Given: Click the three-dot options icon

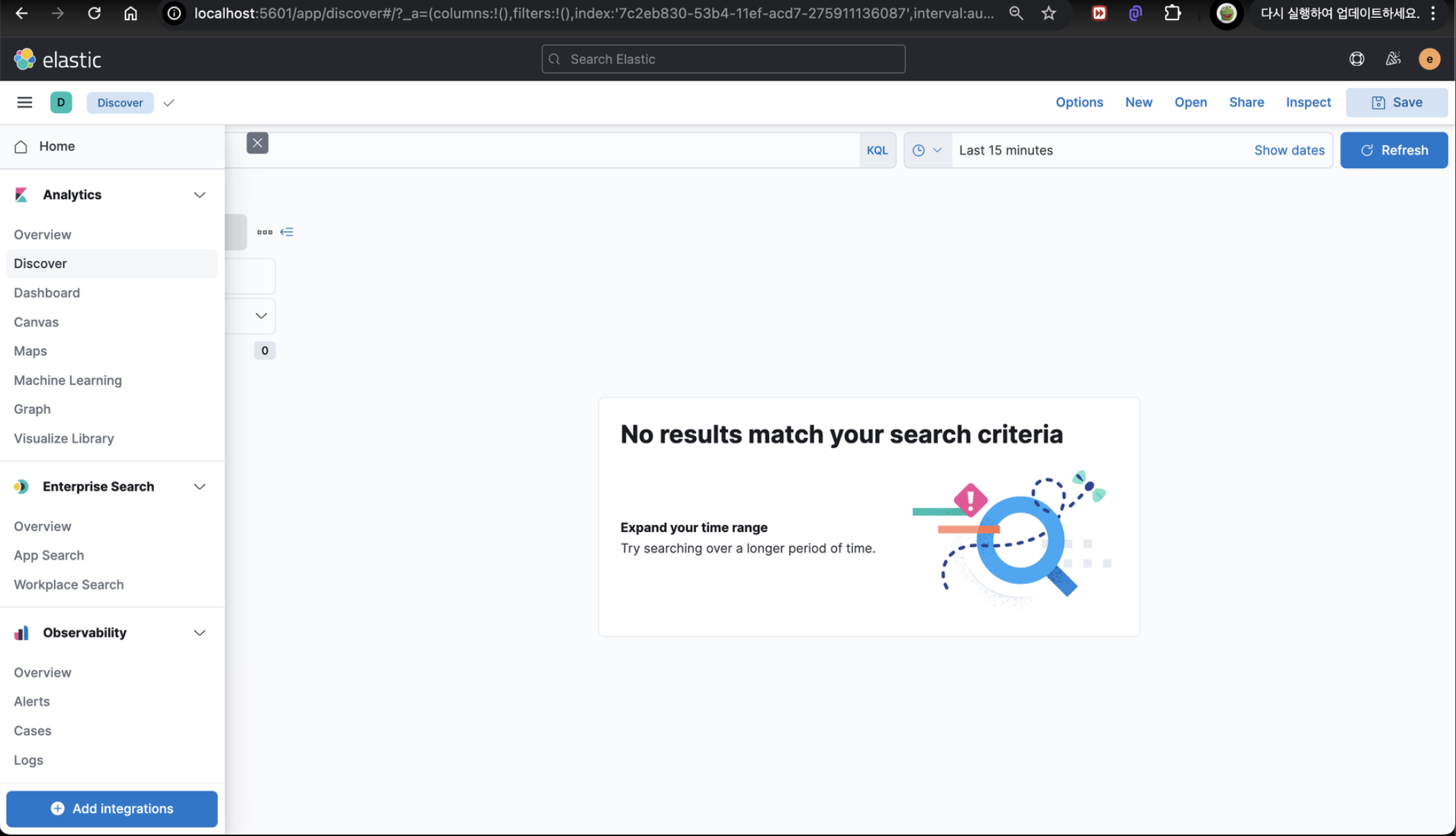Looking at the screenshot, I should coord(265,232).
